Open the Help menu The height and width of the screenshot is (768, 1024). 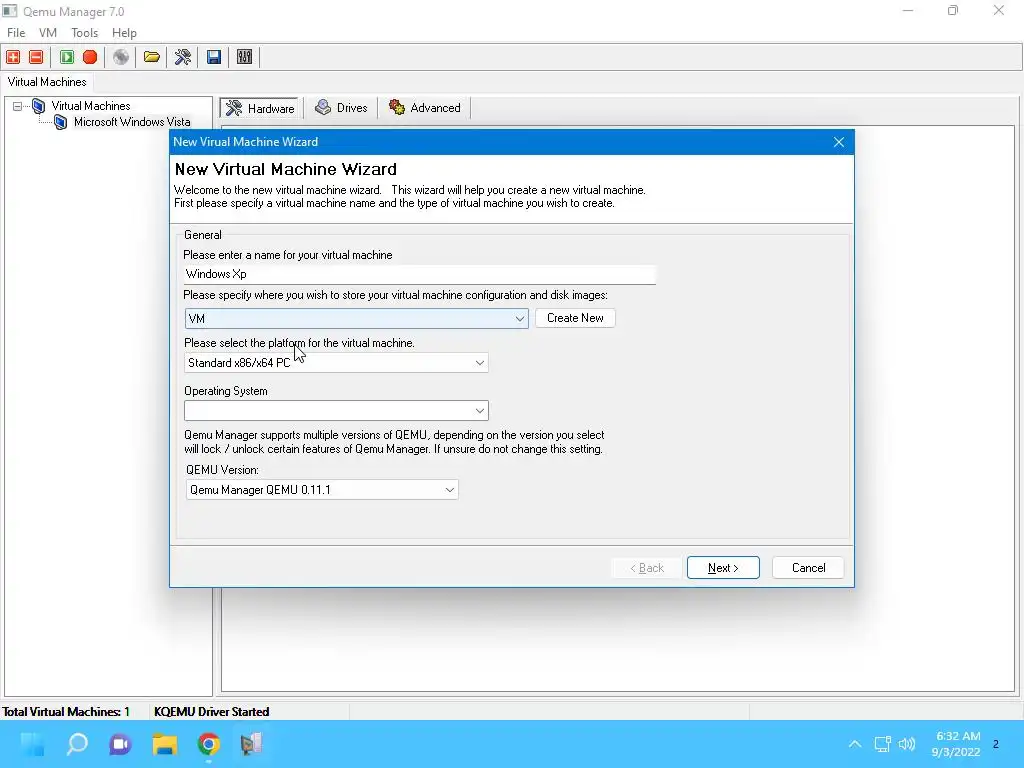point(124,33)
